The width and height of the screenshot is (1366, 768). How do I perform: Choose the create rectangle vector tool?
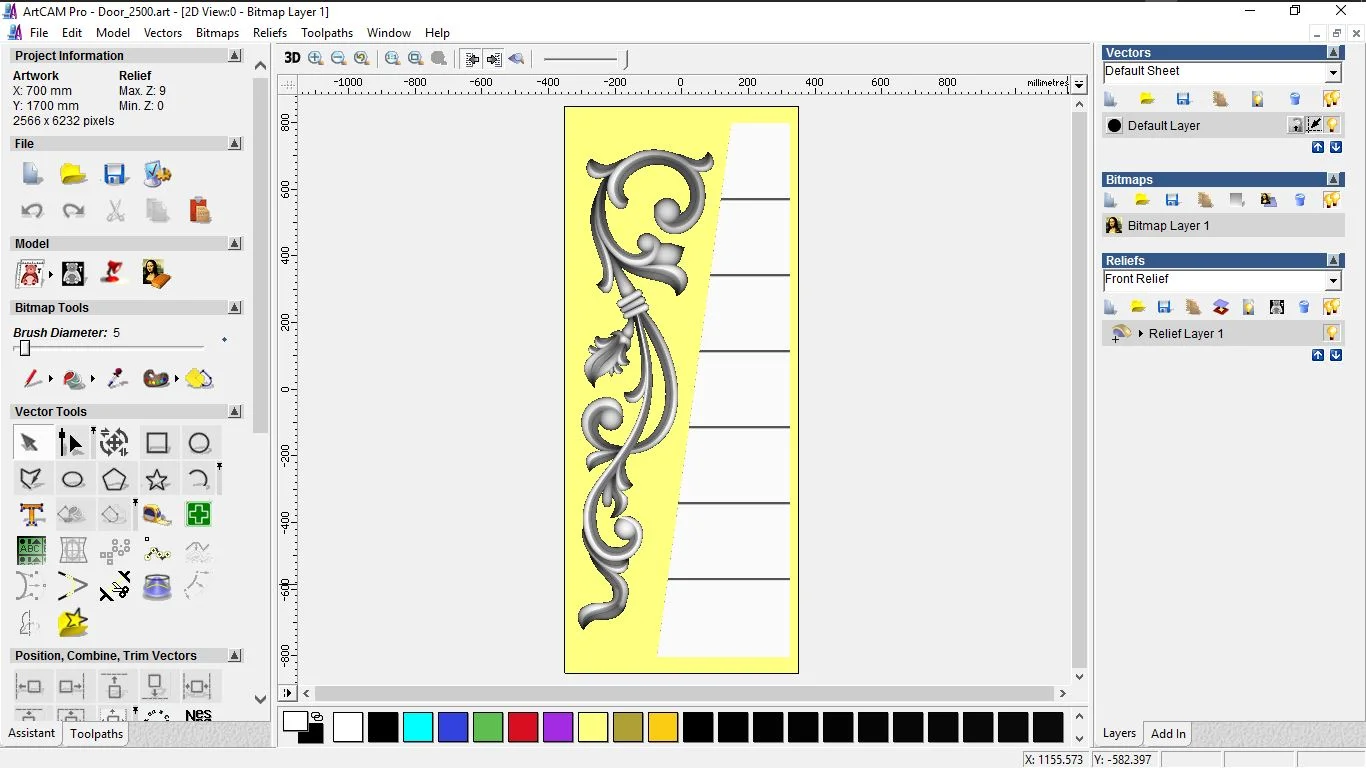point(157,443)
